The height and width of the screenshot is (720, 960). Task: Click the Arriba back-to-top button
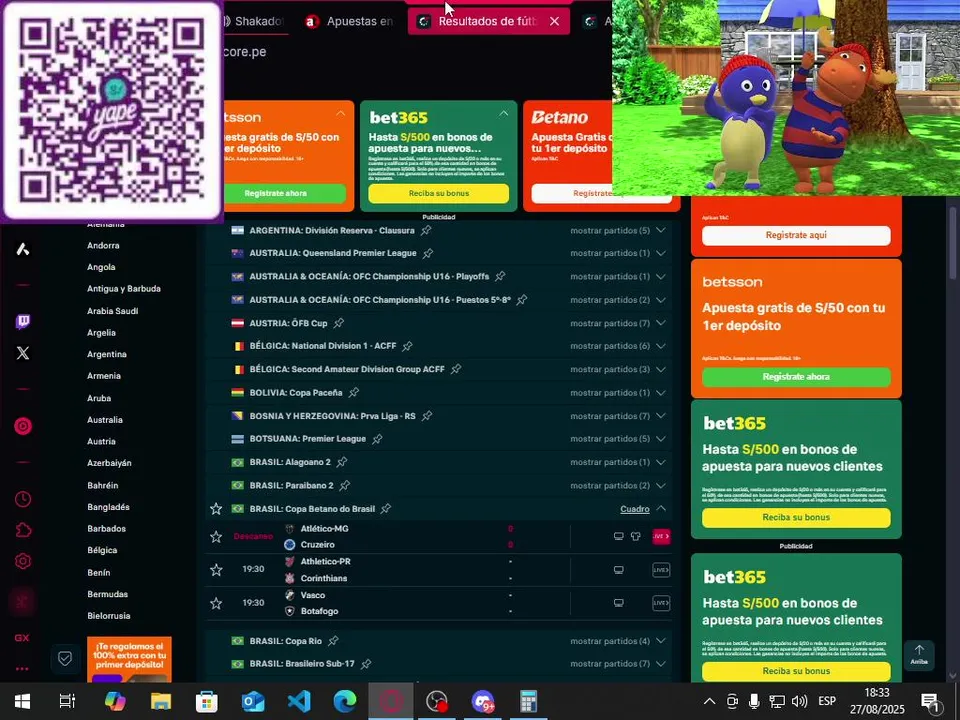[919, 654]
